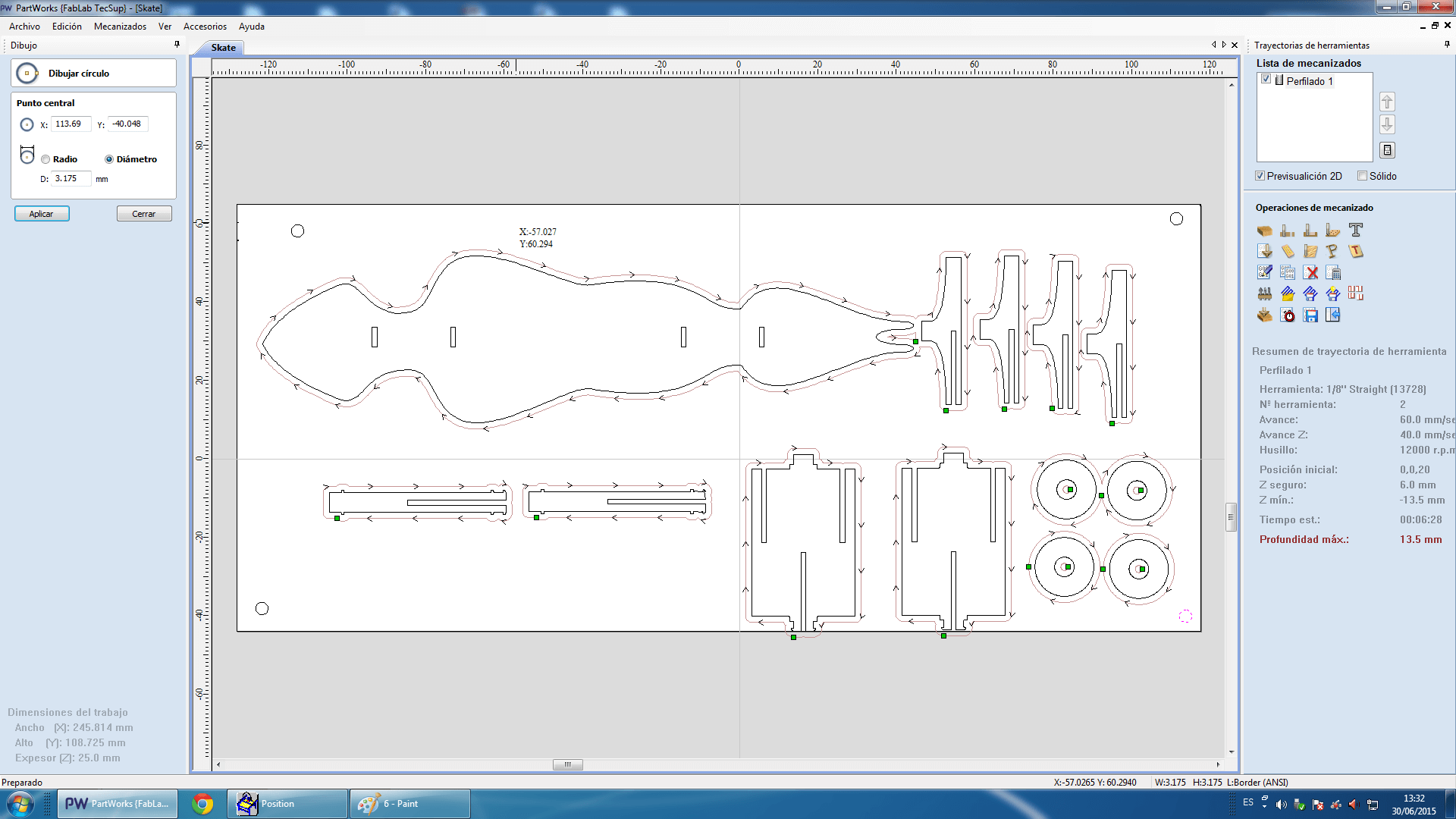
Task: Click the switch to Drawing tab arrow icon
Action: pos(1332,315)
